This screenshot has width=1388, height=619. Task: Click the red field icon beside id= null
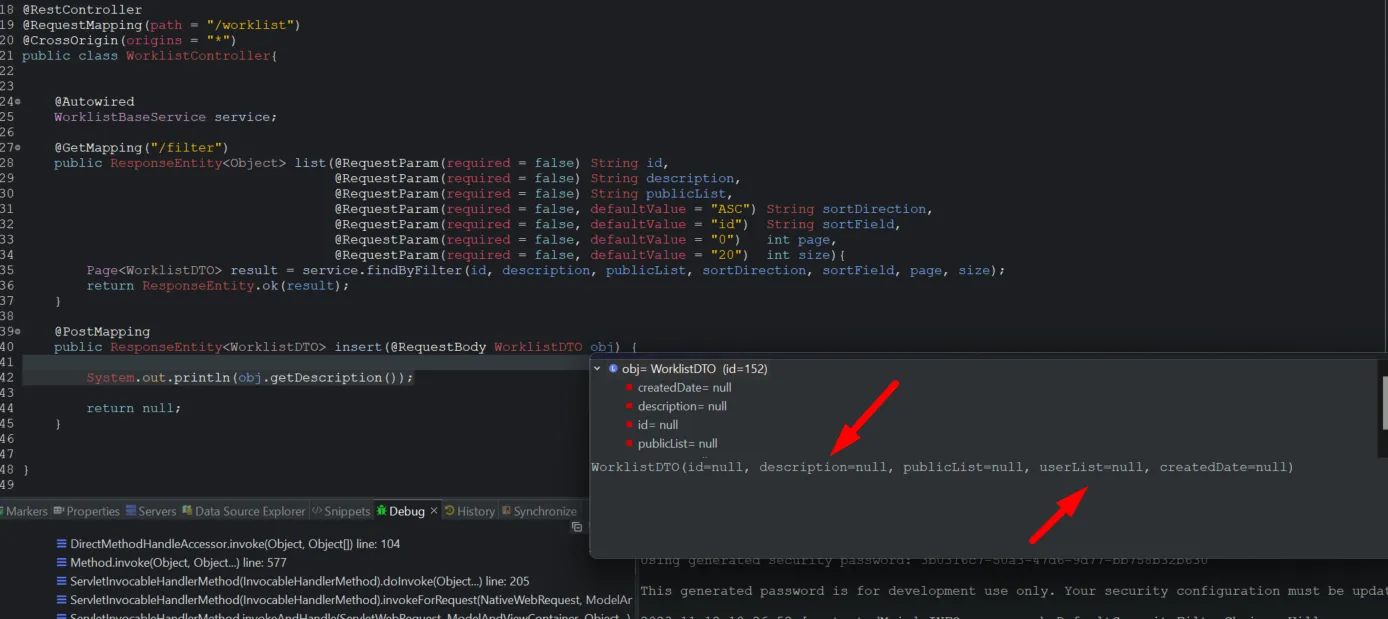click(628, 425)
